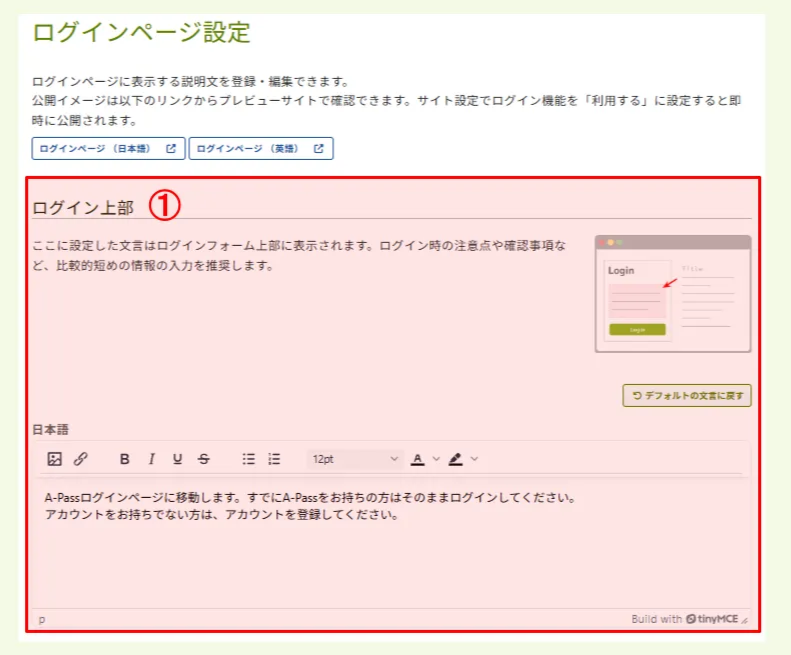Viewport: 791px width, 655px height.
Task: Toggle italic formatting
Action: (151, 459)
